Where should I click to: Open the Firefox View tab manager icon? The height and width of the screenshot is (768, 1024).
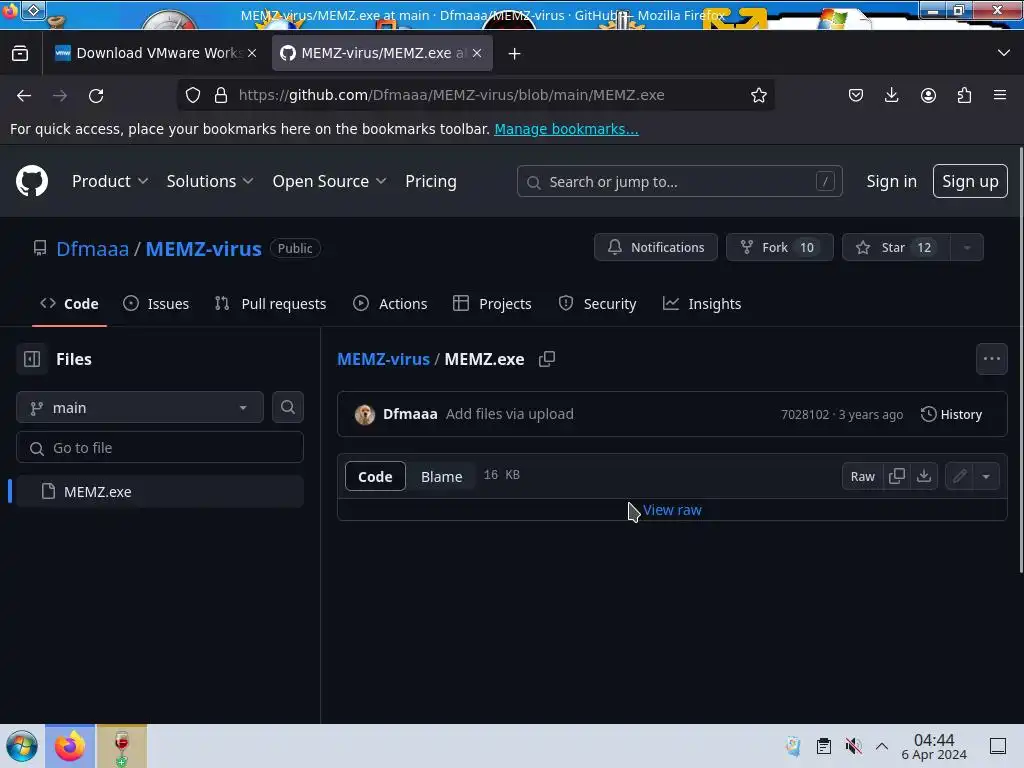point(20,53)
